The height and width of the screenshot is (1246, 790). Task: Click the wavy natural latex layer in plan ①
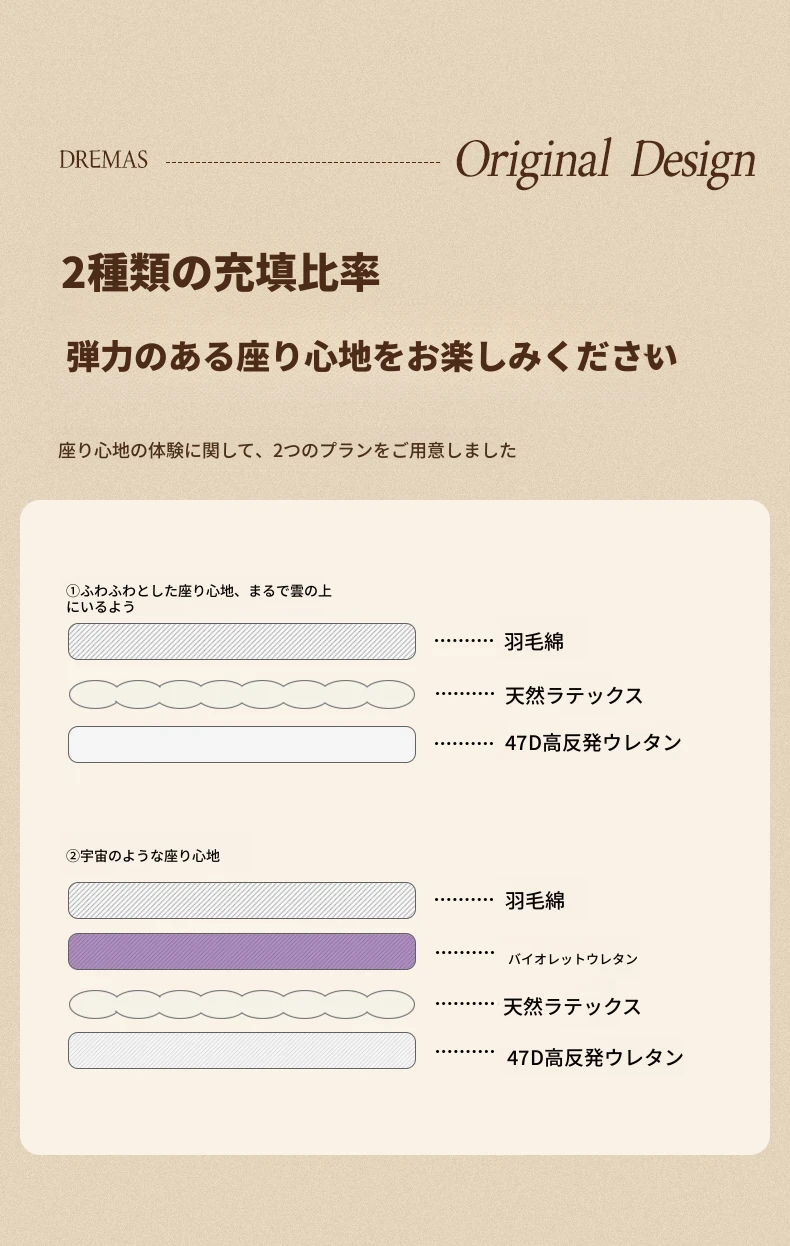pyautogui.click(x=242, y=694)
